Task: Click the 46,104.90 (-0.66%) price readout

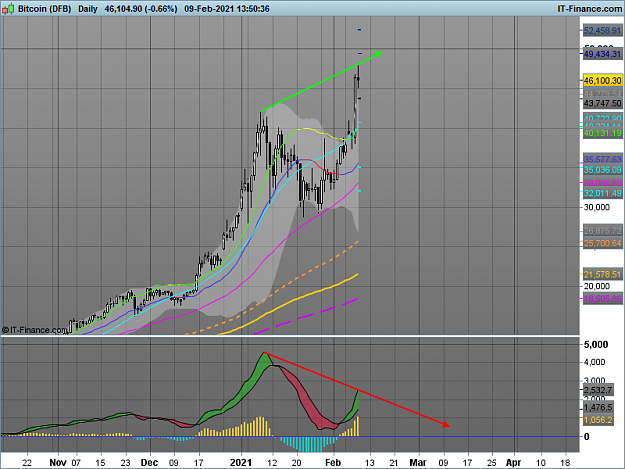Action: pyautogui.click(x=141, y=8)
